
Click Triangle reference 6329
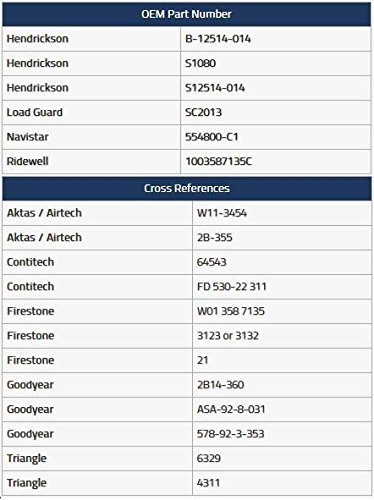click(x=209, y=458)
